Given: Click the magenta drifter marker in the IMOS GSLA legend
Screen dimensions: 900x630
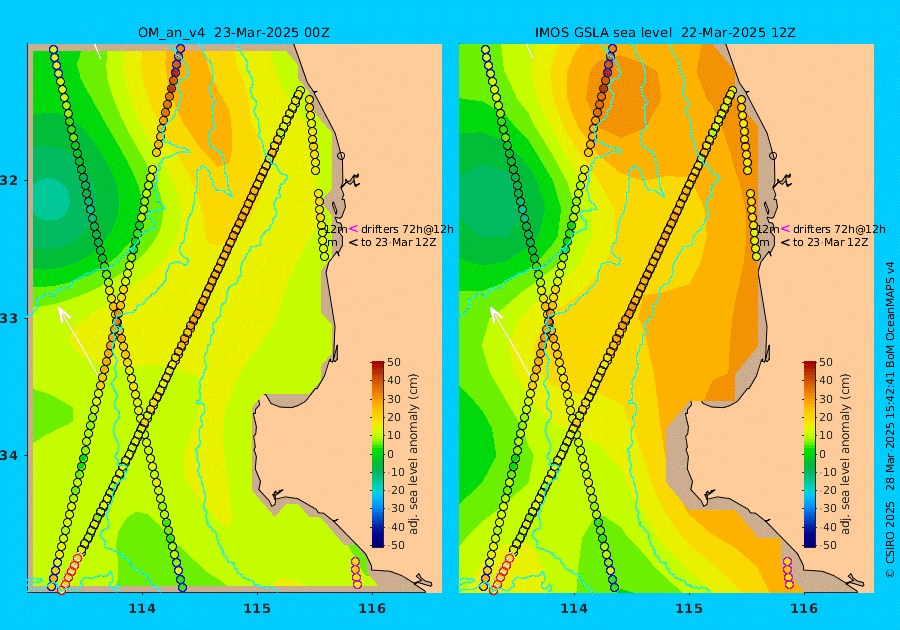Looking at the screenshot, I should click(785, 228).
